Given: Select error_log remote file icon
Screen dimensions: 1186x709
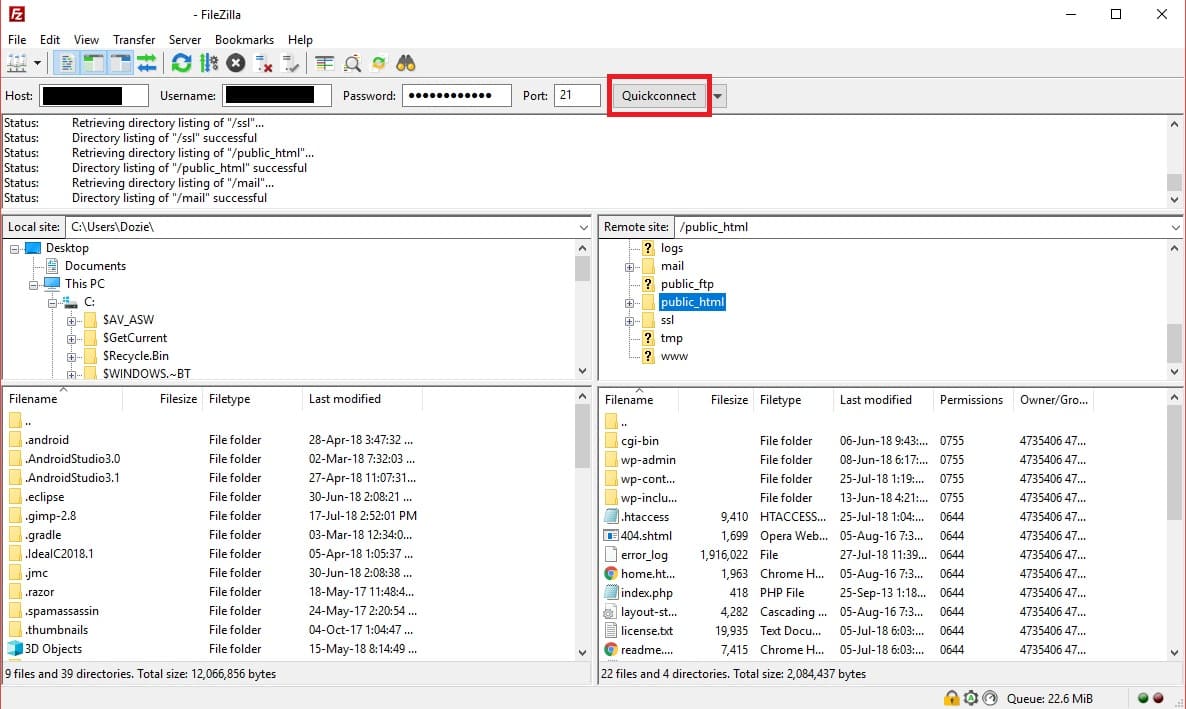Looking at the screenshot, I should 611,555.
